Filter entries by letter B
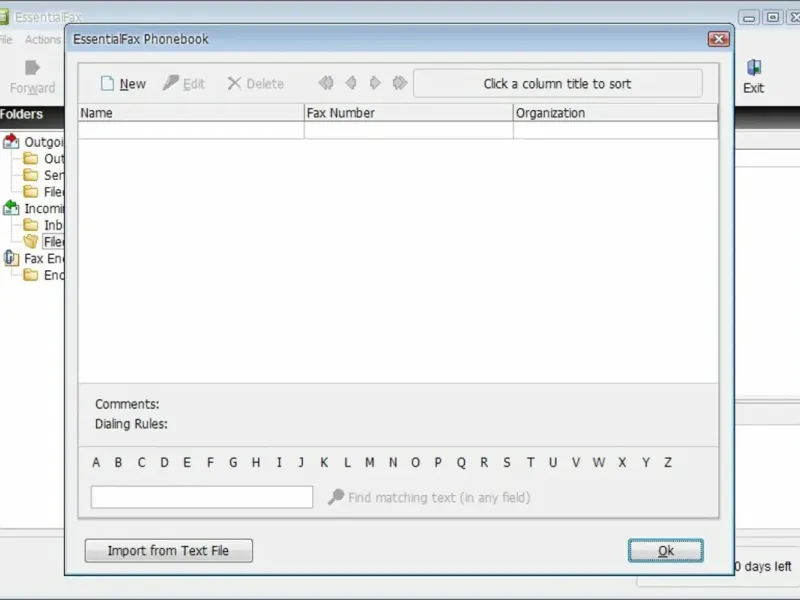 118,462
